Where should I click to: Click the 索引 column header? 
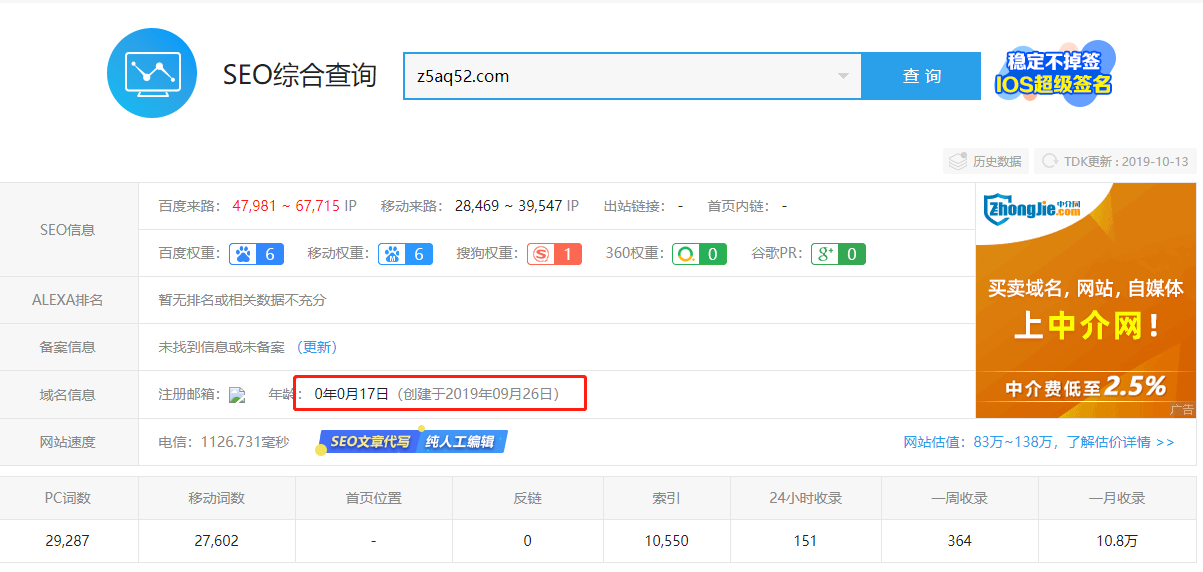tap(666, 498)
